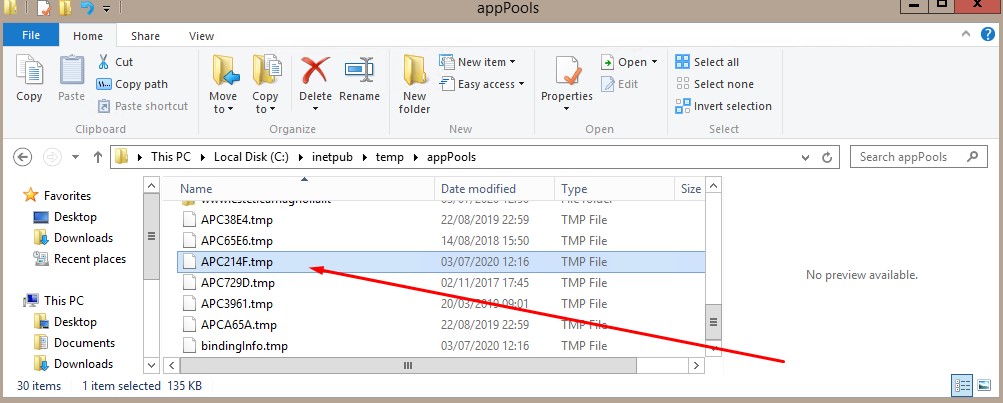
Task: Select file APC3961.tmp
Action: coord(441,304)
